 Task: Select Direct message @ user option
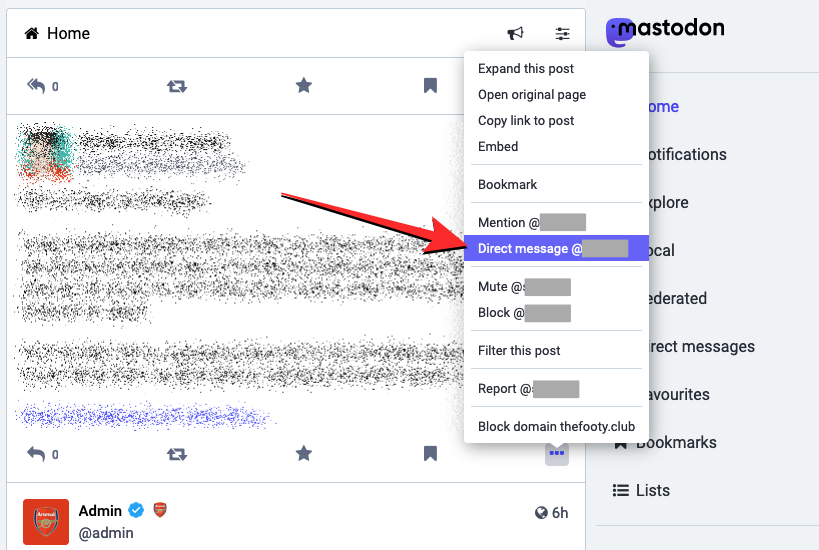point(556,249)
